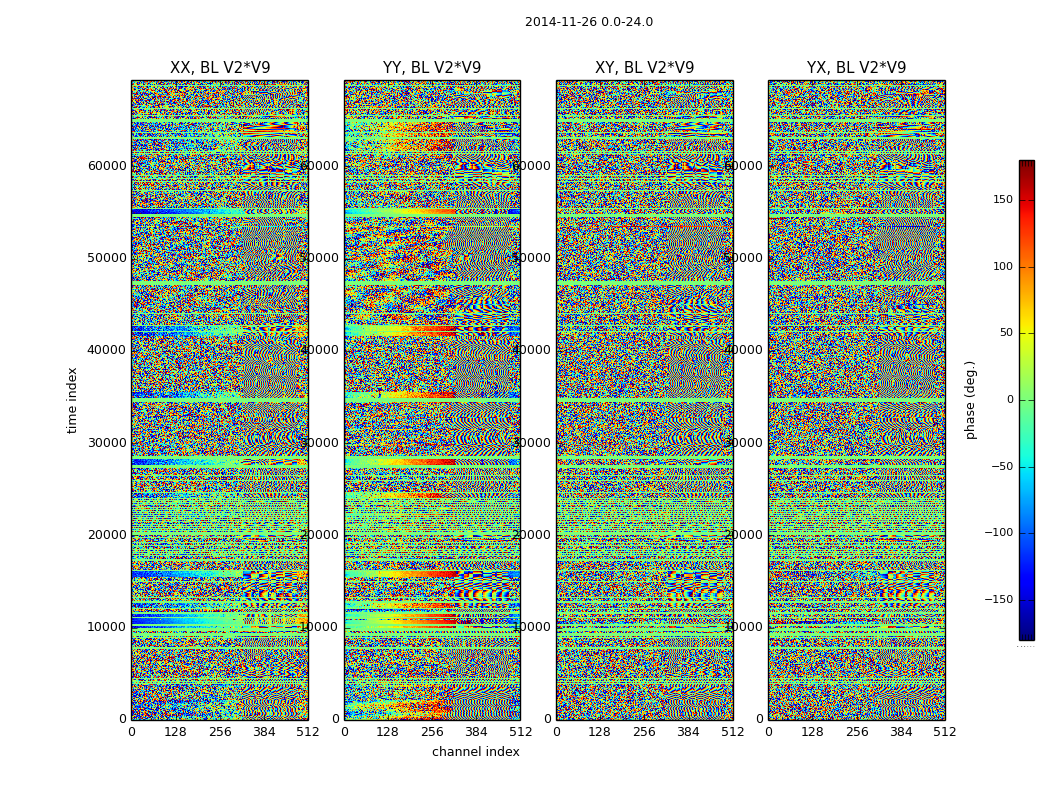The image size is (1050, 800).
Task: Click the phase colorbar at 150 degrees
Action: click(1027, 199)
